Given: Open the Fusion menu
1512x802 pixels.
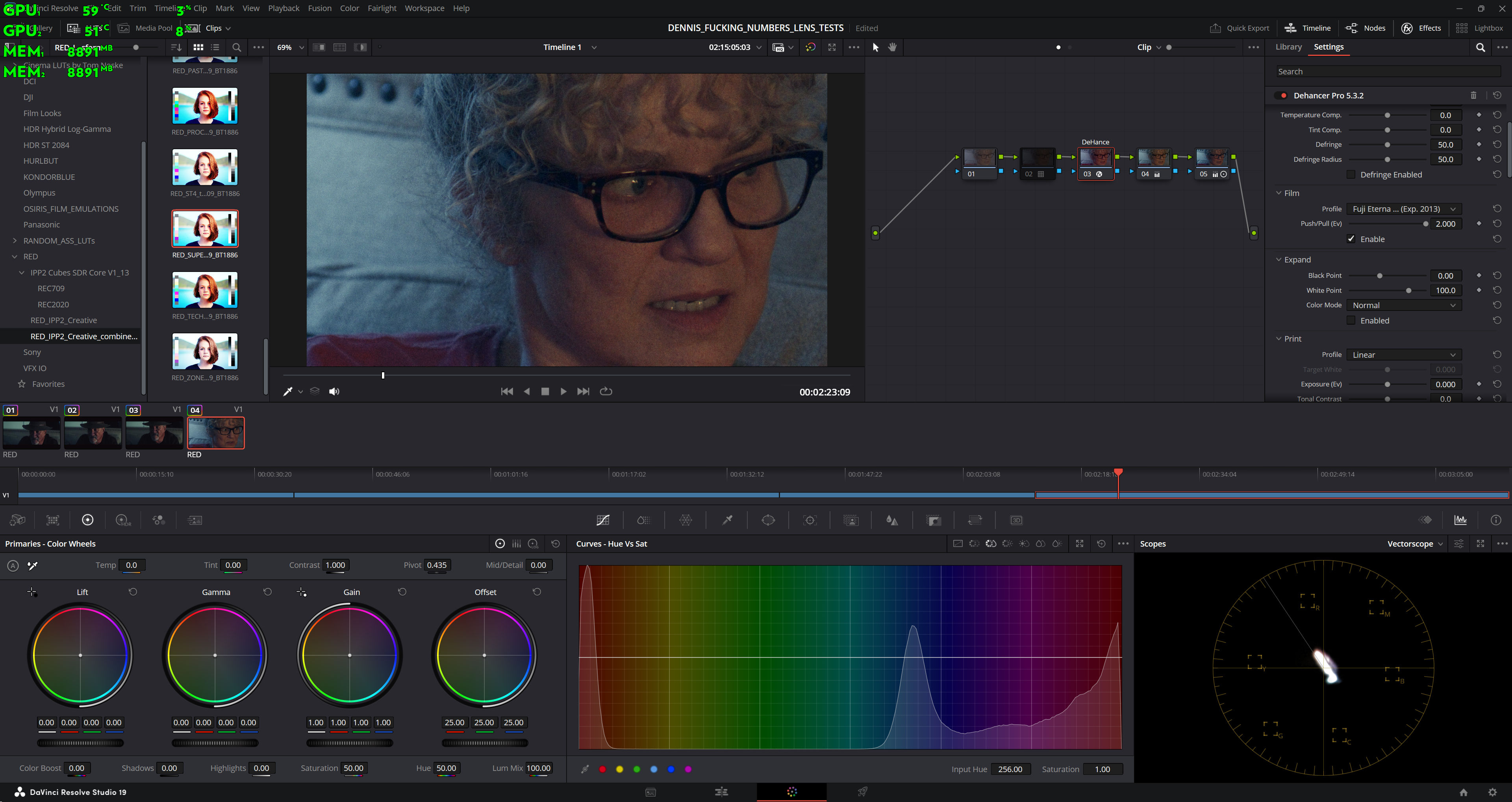Looking at the screenshot, I should [x=319, y=8].
